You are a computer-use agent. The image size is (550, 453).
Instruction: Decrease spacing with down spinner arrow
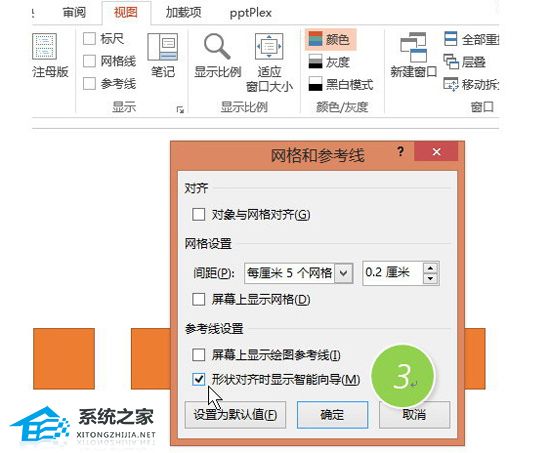pyautogui.click(x=430, y=279)
